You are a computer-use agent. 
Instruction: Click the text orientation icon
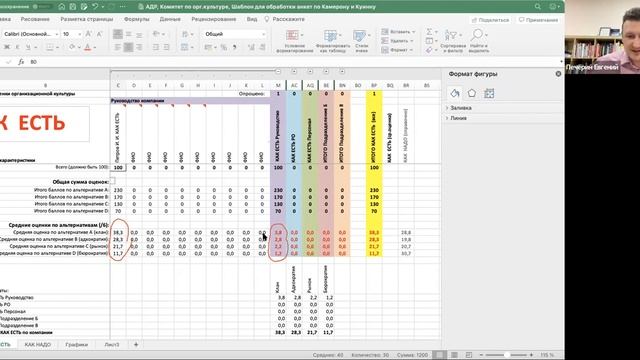point(156,34)
